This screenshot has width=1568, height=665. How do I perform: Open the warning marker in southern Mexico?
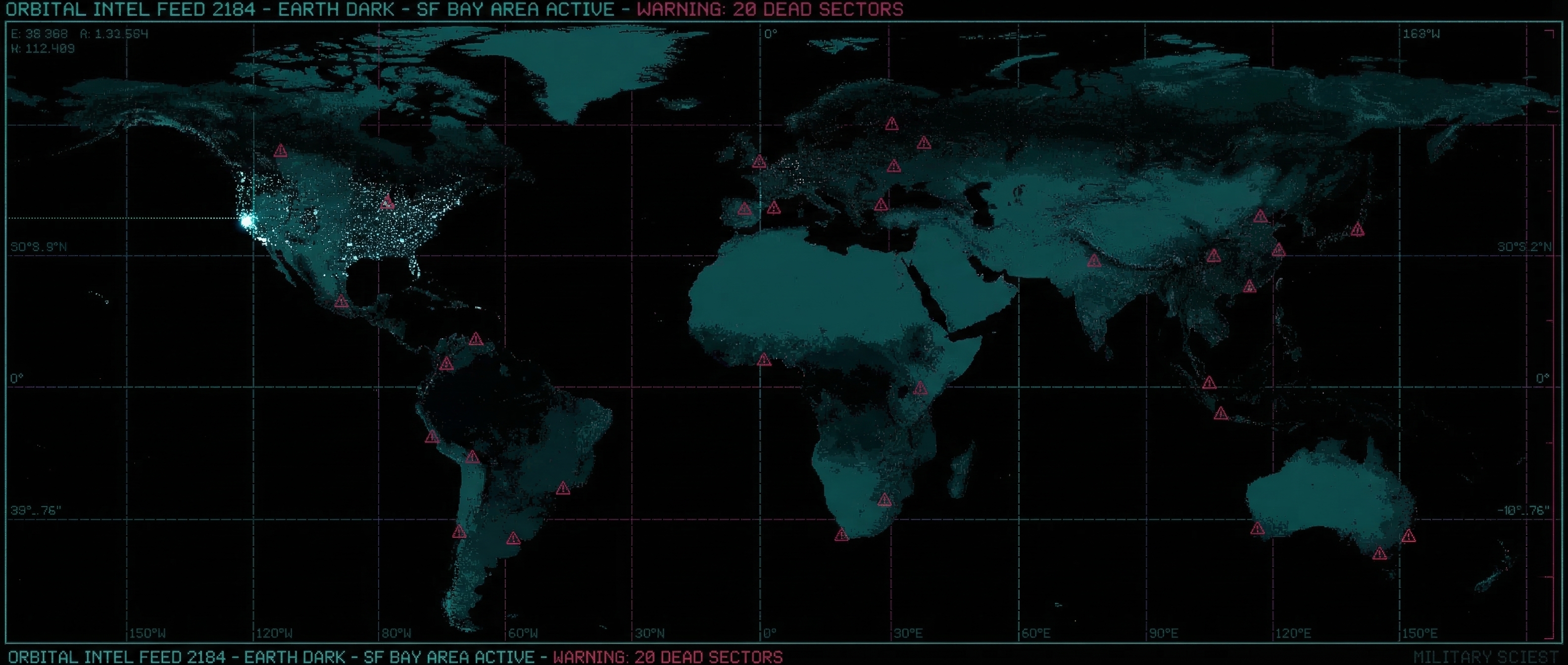(x=342, y=301)
